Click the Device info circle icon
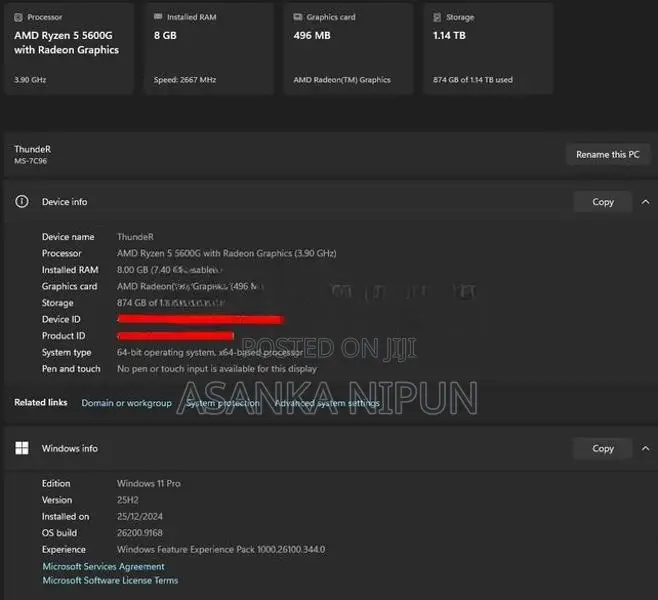Screen dimensions: 658x600 point(22,201)
